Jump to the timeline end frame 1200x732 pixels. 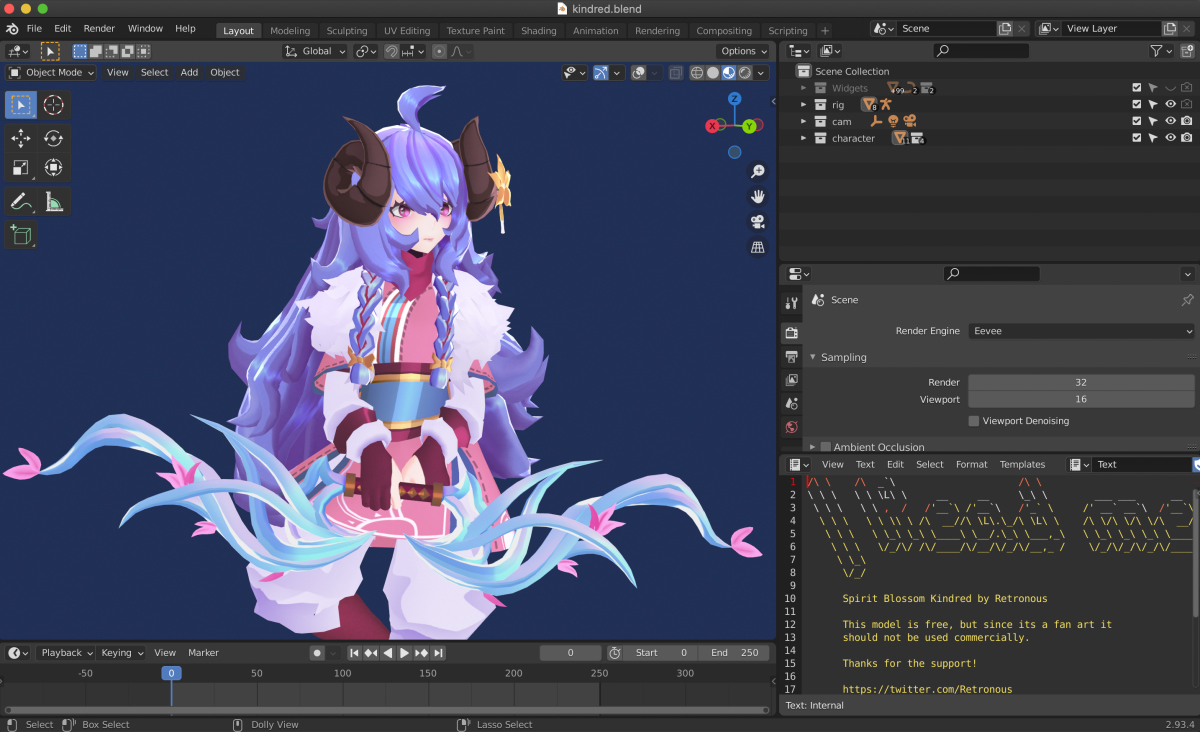click(438, 653)
